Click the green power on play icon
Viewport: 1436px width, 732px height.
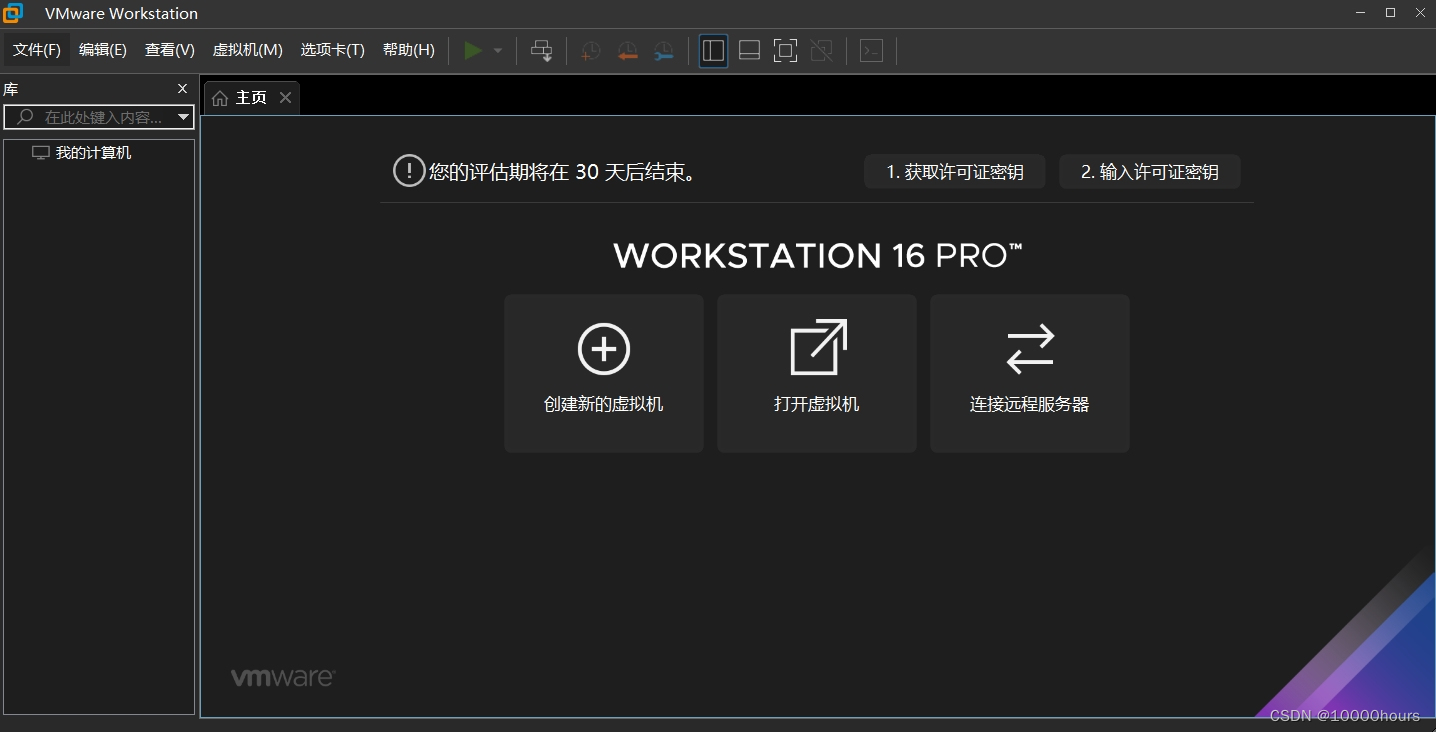tap(473, 50)
